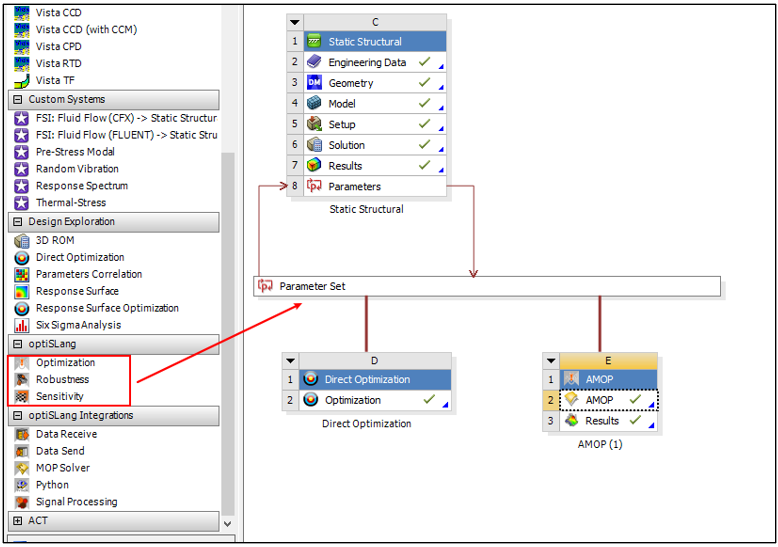Collapse the optiSLang group
The image size is (778, 547).
[x=18, y=343]
